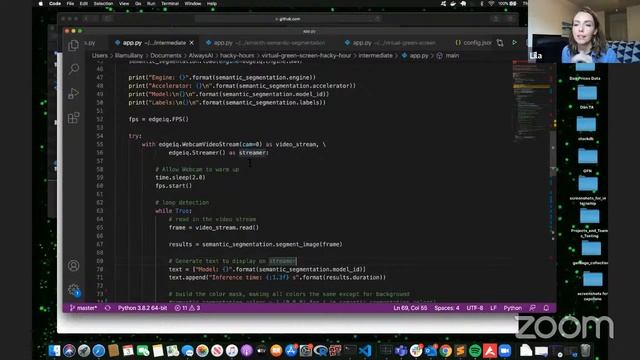
Task: Click the line 'time.sleep(2.0)' in the editor
Action: 180,178
